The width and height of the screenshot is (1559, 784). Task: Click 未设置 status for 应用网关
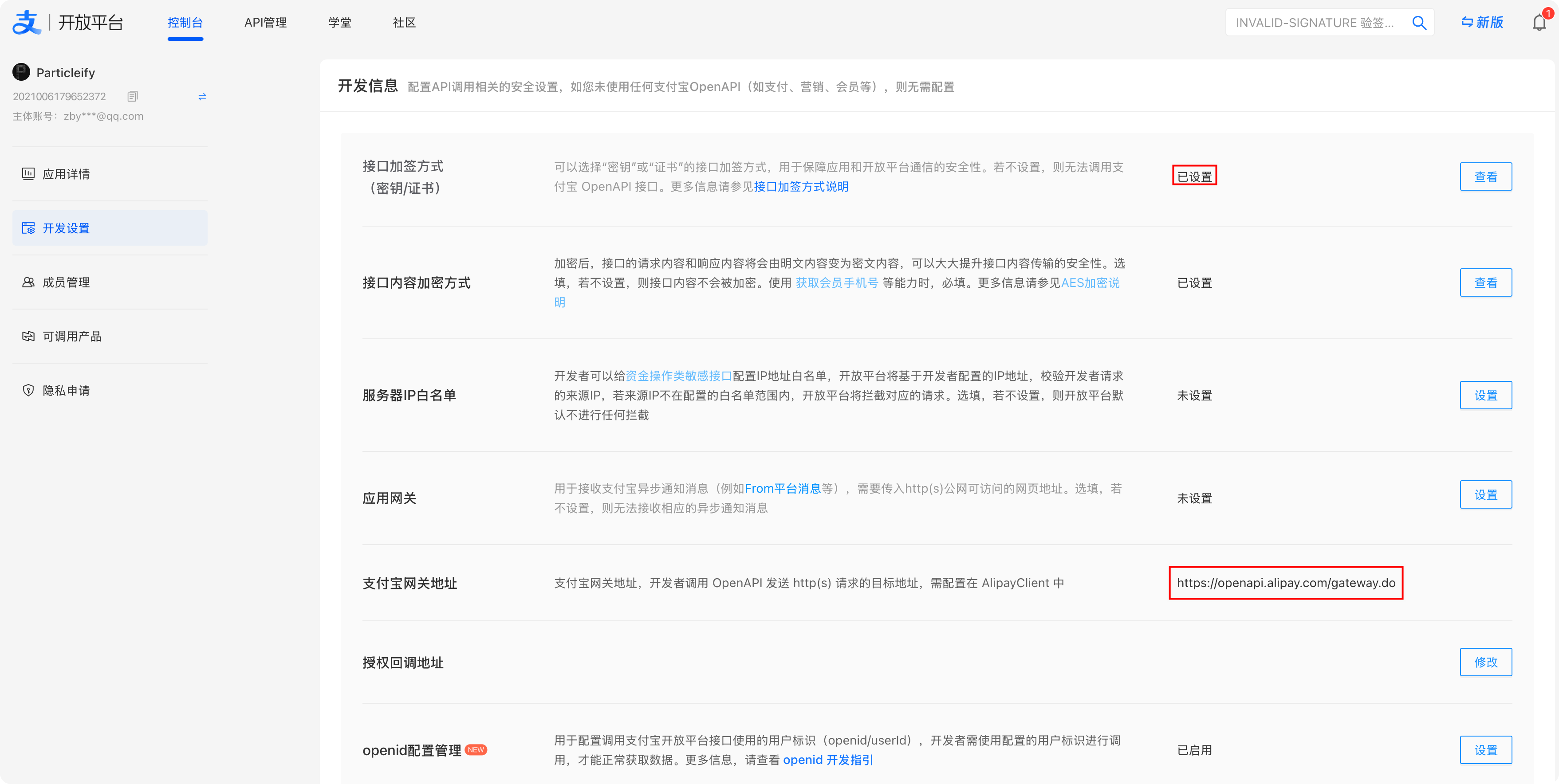(1195, 498)
